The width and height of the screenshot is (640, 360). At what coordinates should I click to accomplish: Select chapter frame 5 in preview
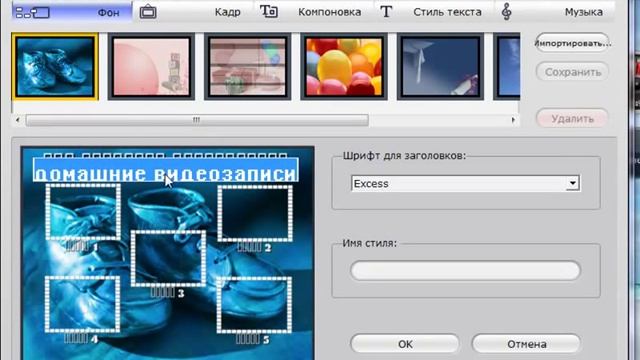click(254, 305)
